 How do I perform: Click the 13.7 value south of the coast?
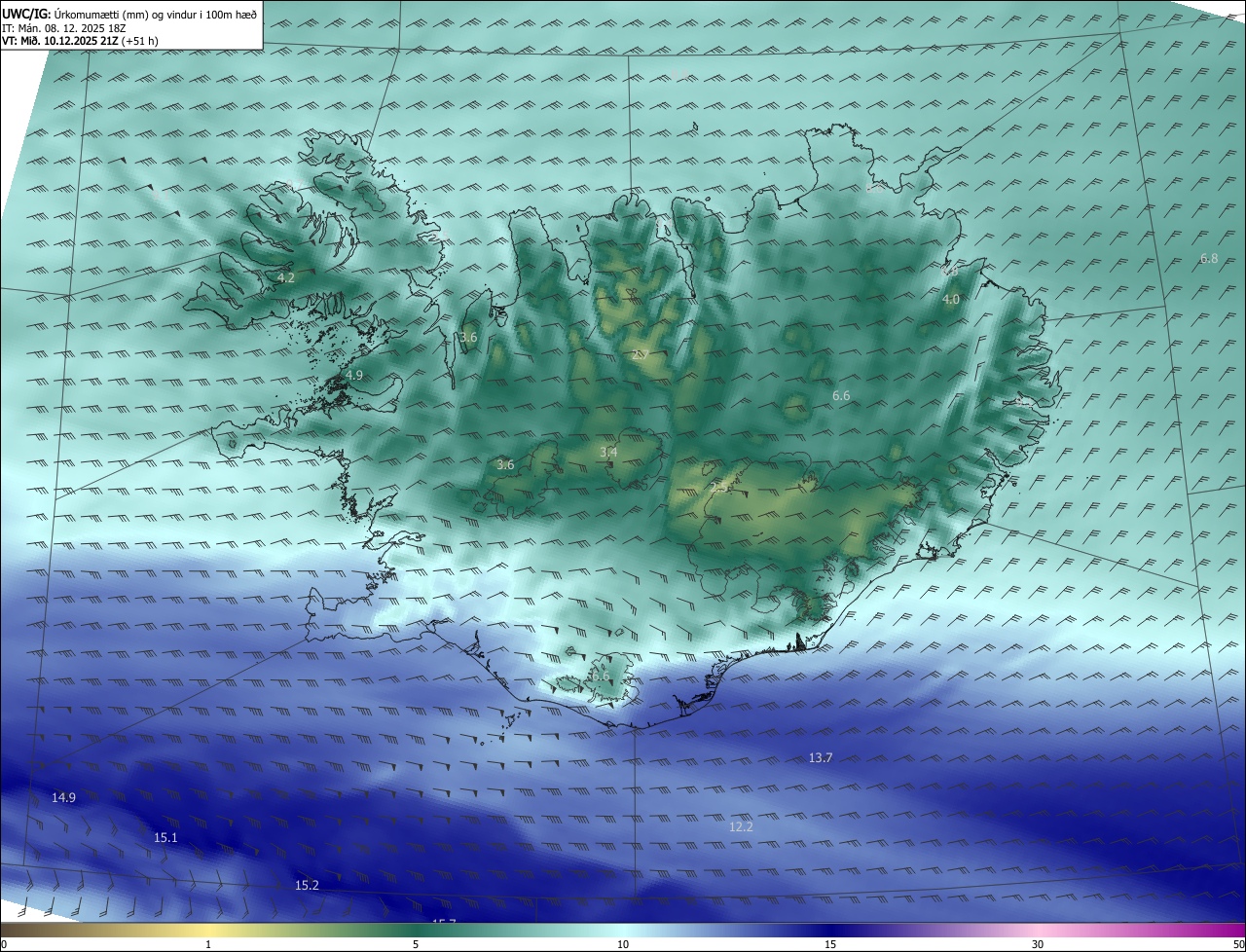click(821, 757)
